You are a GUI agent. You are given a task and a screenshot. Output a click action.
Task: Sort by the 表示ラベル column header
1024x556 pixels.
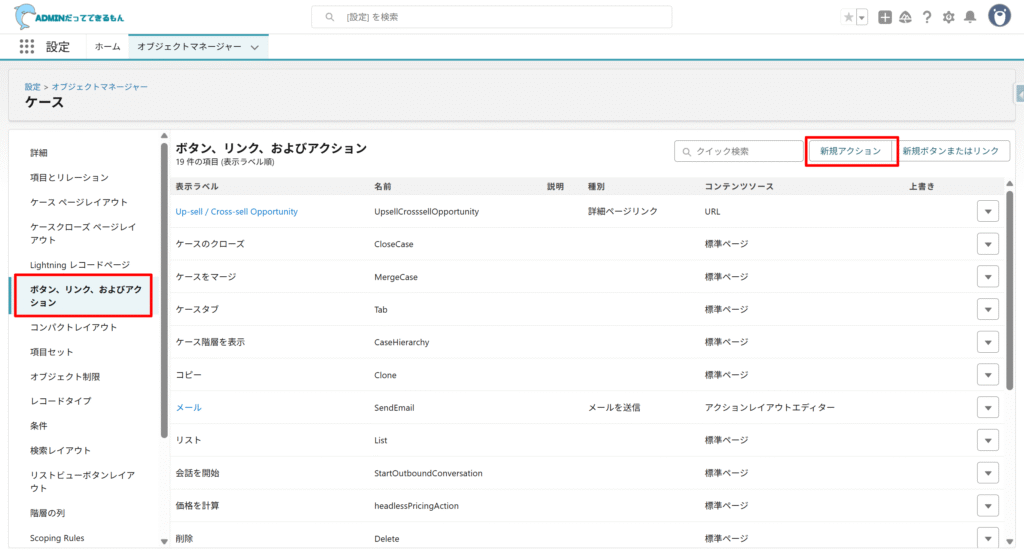(x=197, y=186)
